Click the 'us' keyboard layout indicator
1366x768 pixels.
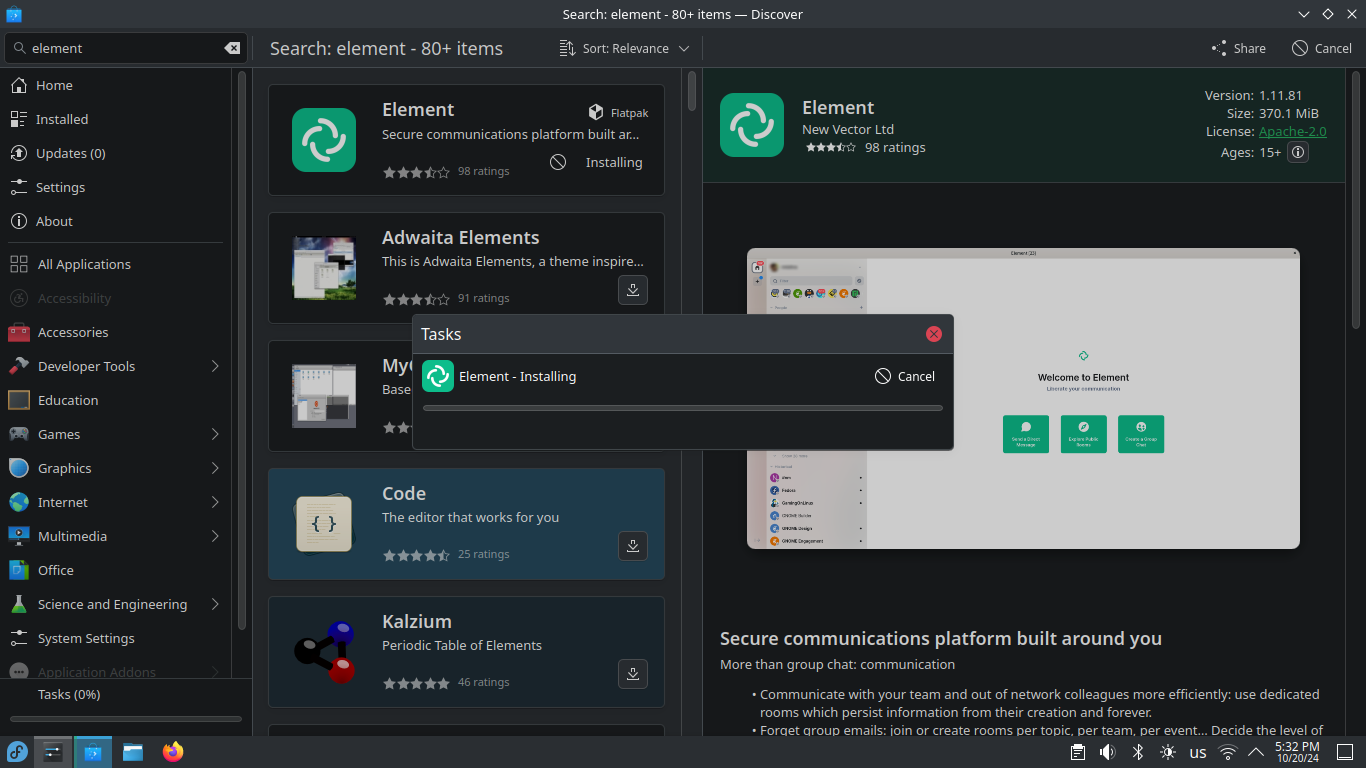click(x=1198, y=752)
